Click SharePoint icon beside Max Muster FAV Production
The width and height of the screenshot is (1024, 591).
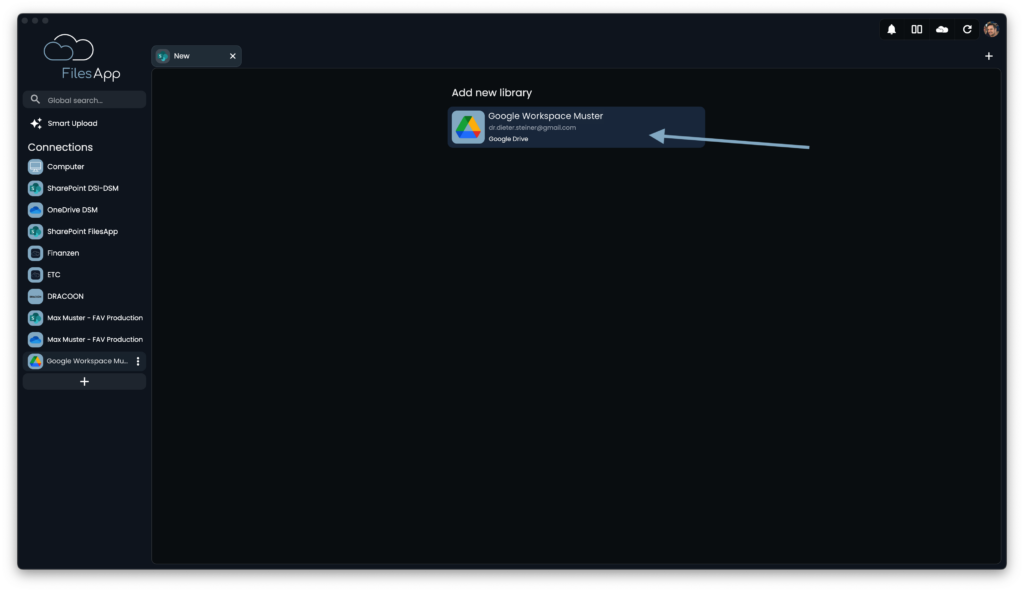tap(35, 317)
